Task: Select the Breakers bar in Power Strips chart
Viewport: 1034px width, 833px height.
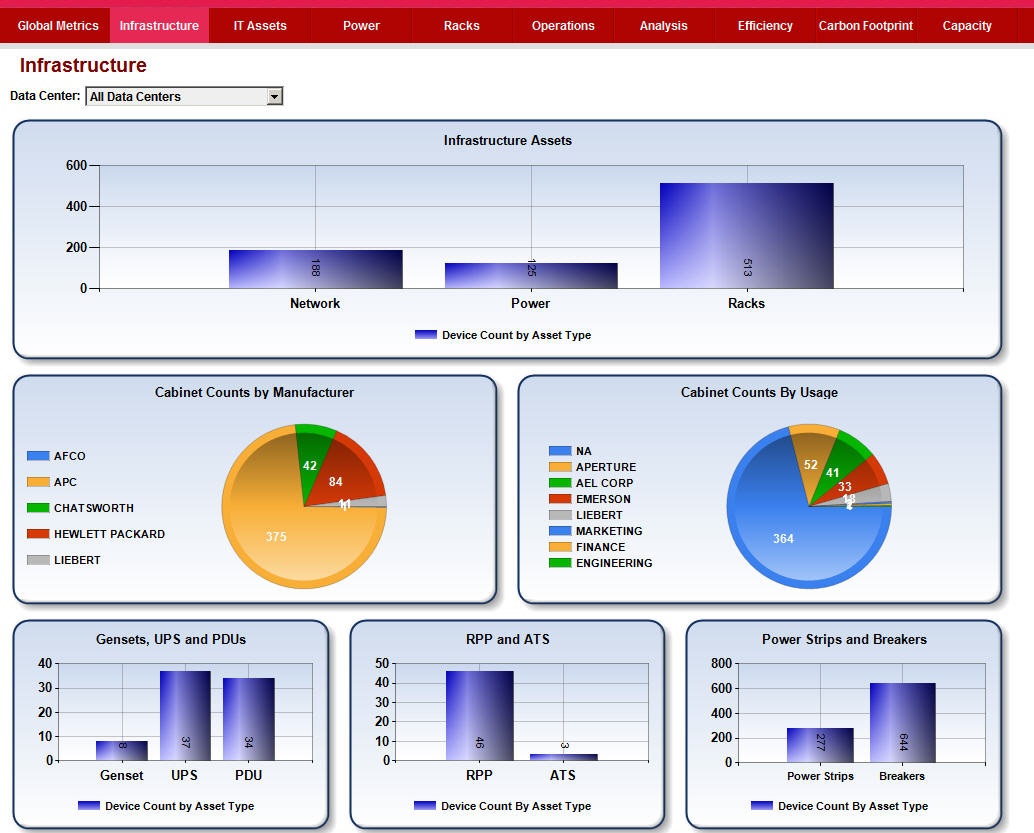Action: (x=902, y=722)
